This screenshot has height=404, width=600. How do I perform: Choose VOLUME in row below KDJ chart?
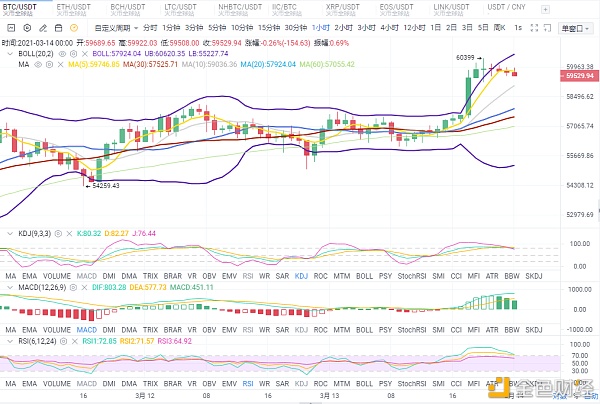click(57, 276)
